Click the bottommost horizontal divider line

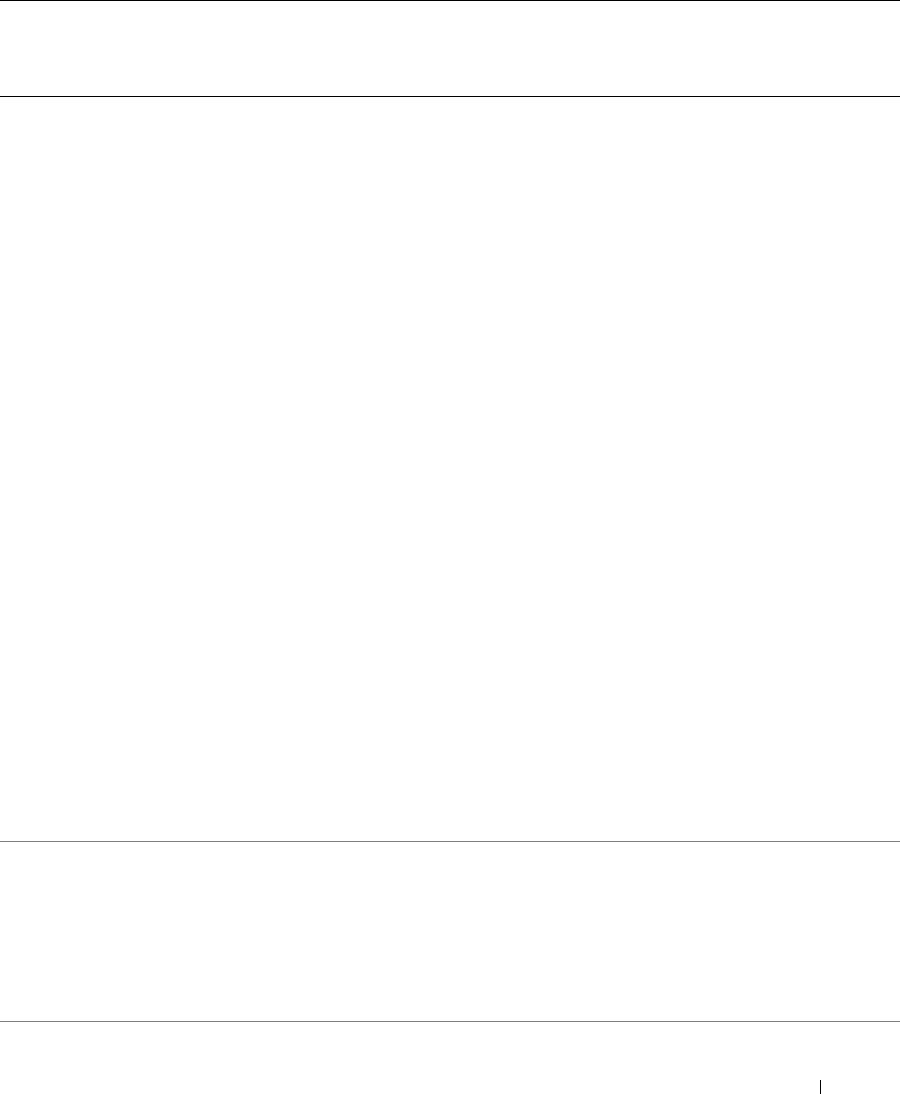click(450, 1021)
